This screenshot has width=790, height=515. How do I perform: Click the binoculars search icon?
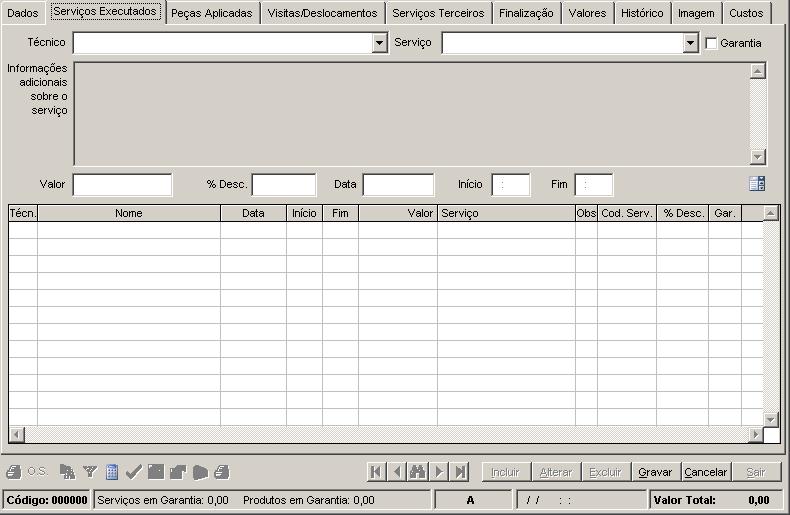pos(418,472)
